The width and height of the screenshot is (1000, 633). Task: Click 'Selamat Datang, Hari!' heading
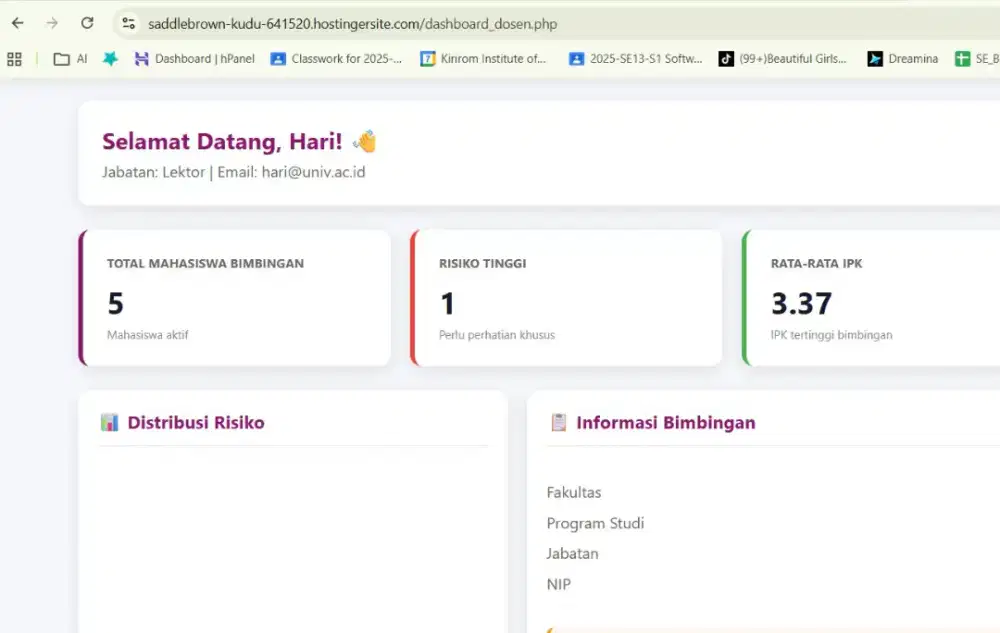pyautogui.click(x=222, y=142)
